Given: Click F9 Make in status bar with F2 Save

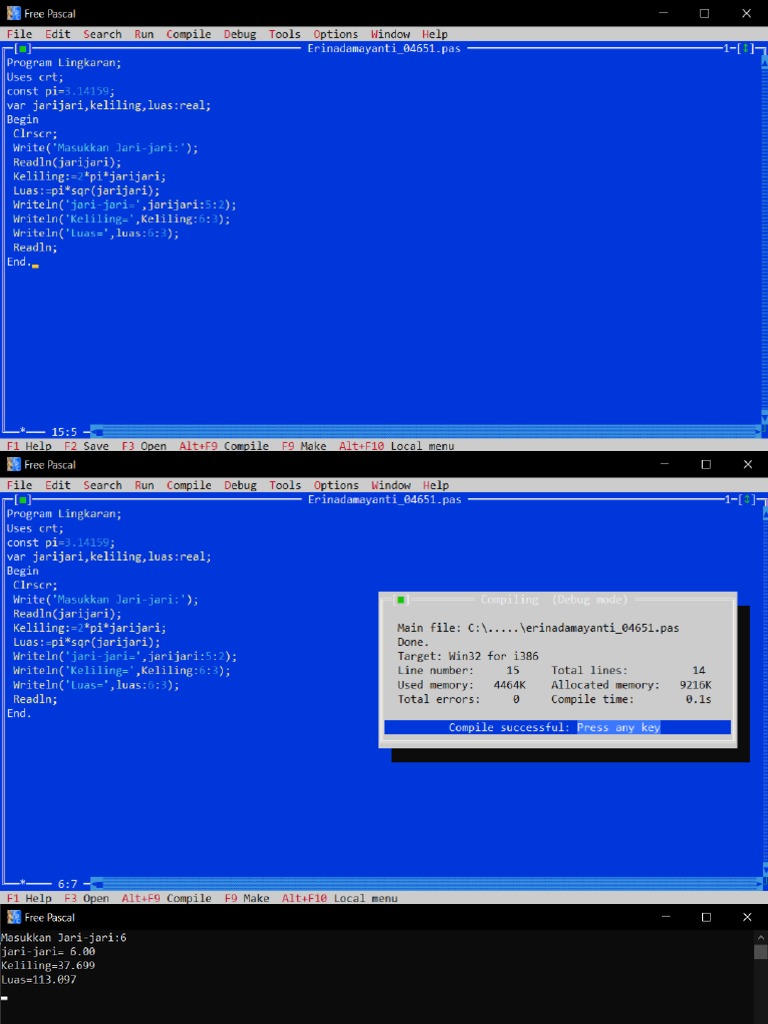Looking at the screenshot, I should [x=304, y=446].
